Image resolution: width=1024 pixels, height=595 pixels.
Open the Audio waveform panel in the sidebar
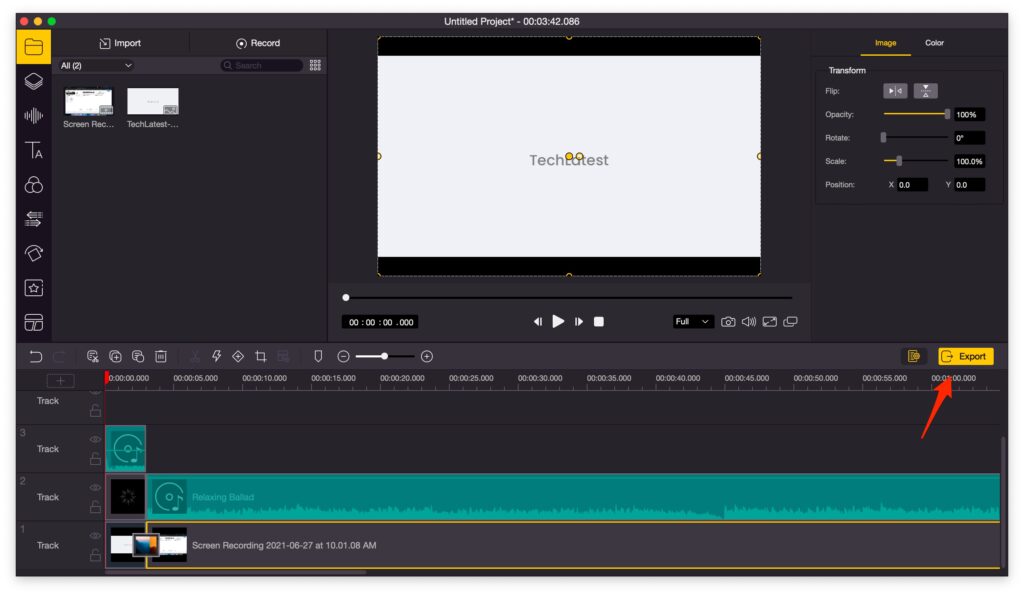click(x=33, y=116)
